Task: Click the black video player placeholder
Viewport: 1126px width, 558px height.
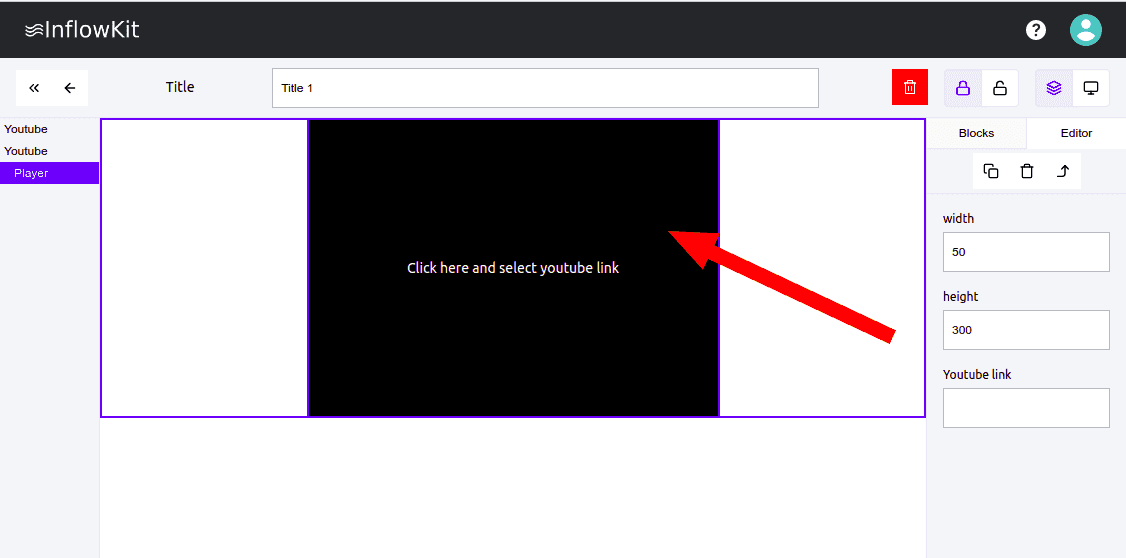Action: (513, 330)
